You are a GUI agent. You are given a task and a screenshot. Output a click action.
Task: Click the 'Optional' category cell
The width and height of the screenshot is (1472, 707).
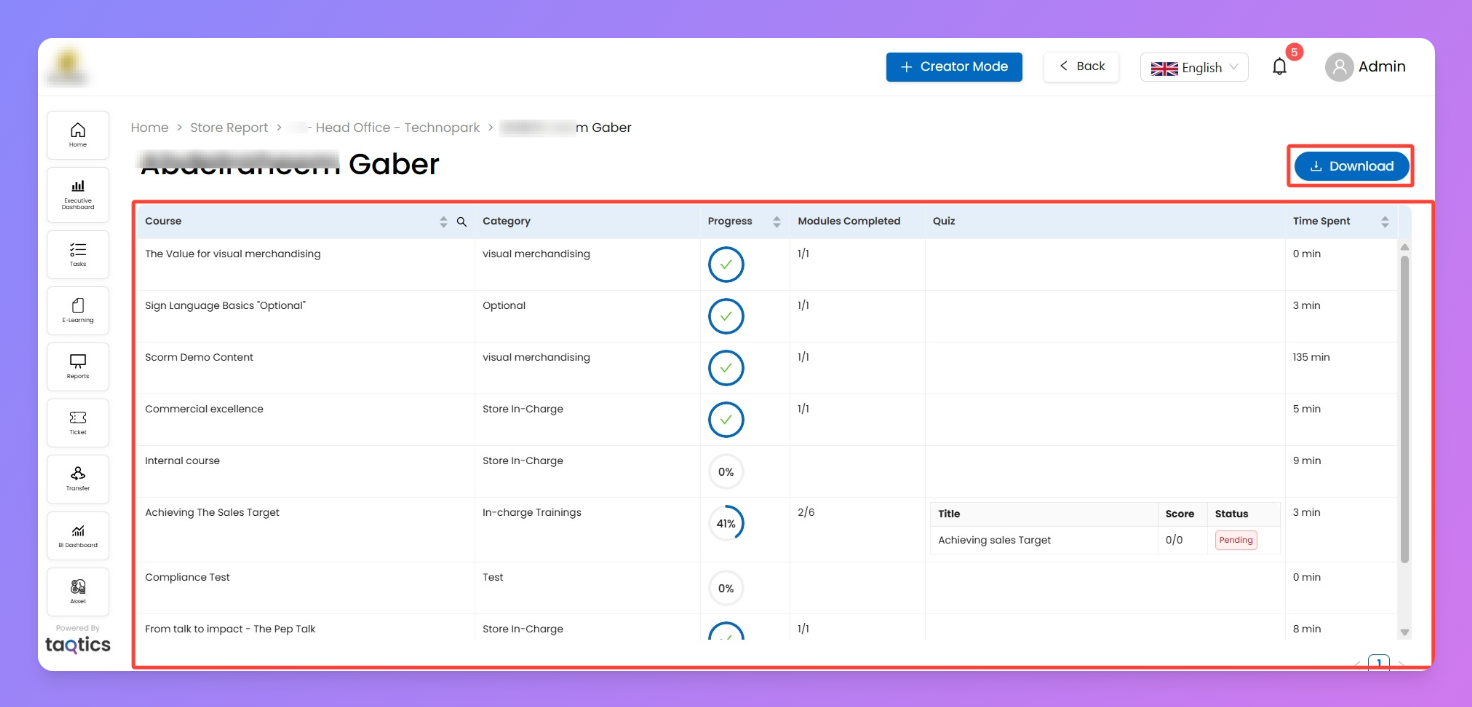(504, 306)
